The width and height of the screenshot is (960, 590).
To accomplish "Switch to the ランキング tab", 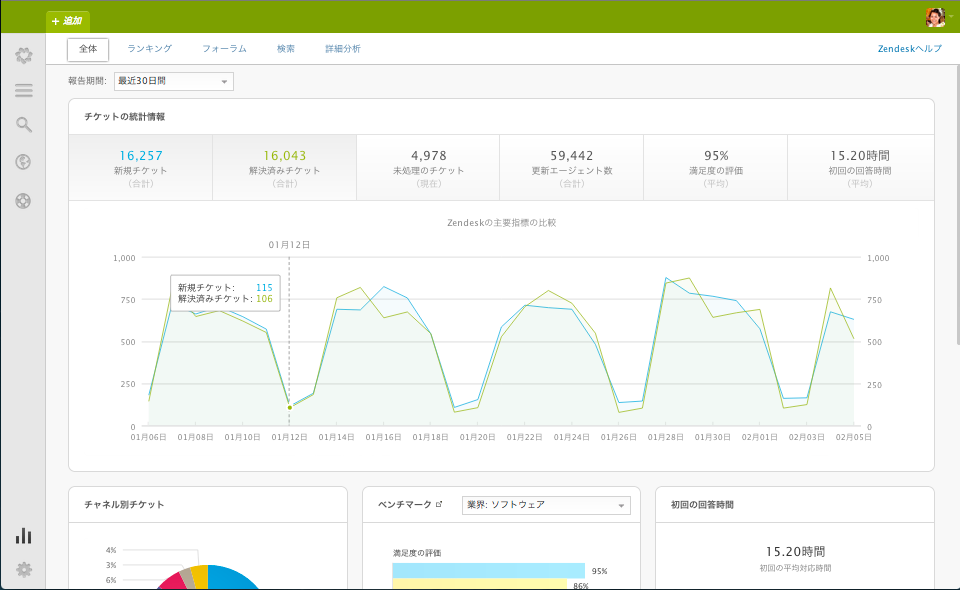I will 149,49.
